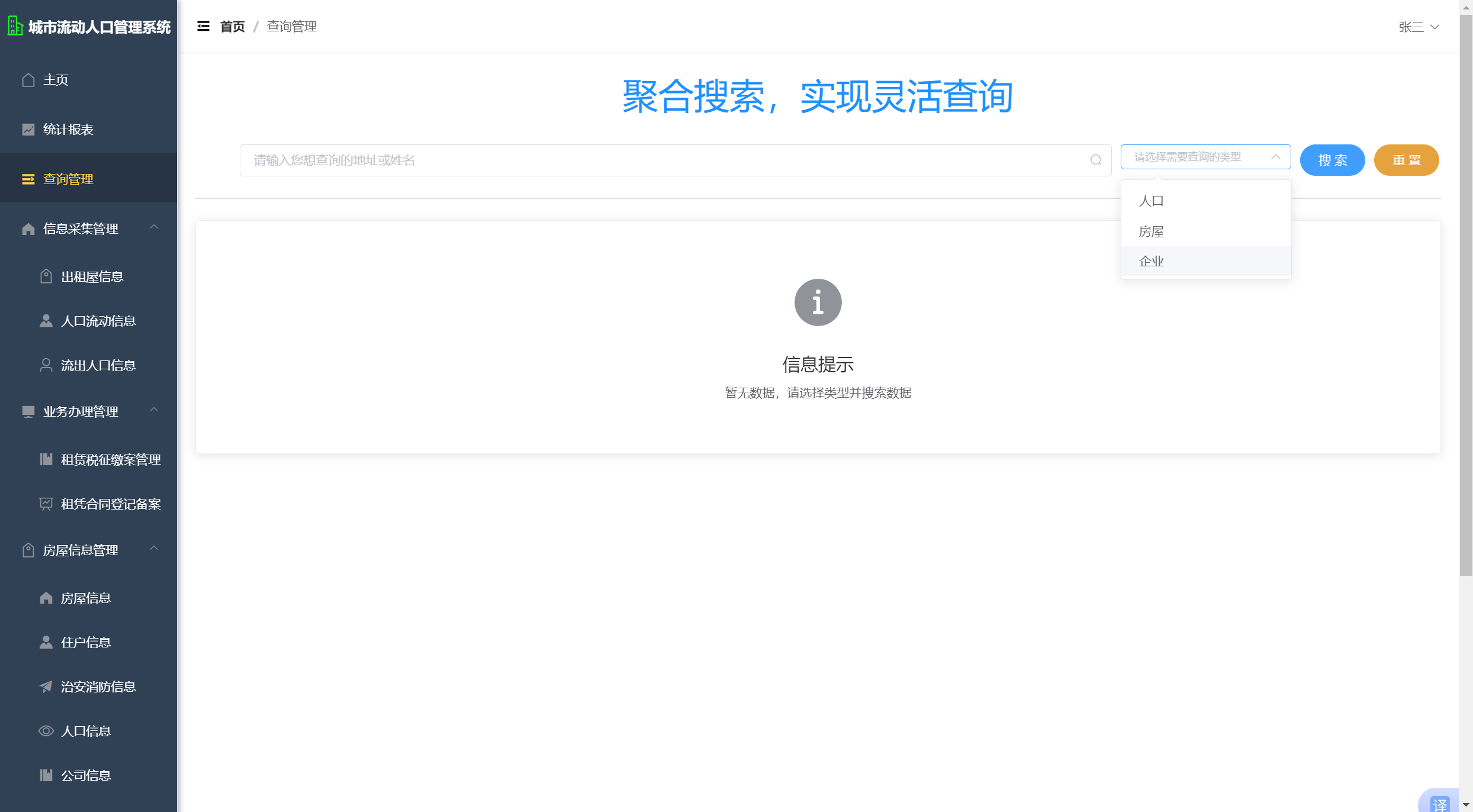Image resolution: width=1473 pixels, height=812 pixels.
Task: Click the orange 重置 button
Action: tap(1406, 160)
